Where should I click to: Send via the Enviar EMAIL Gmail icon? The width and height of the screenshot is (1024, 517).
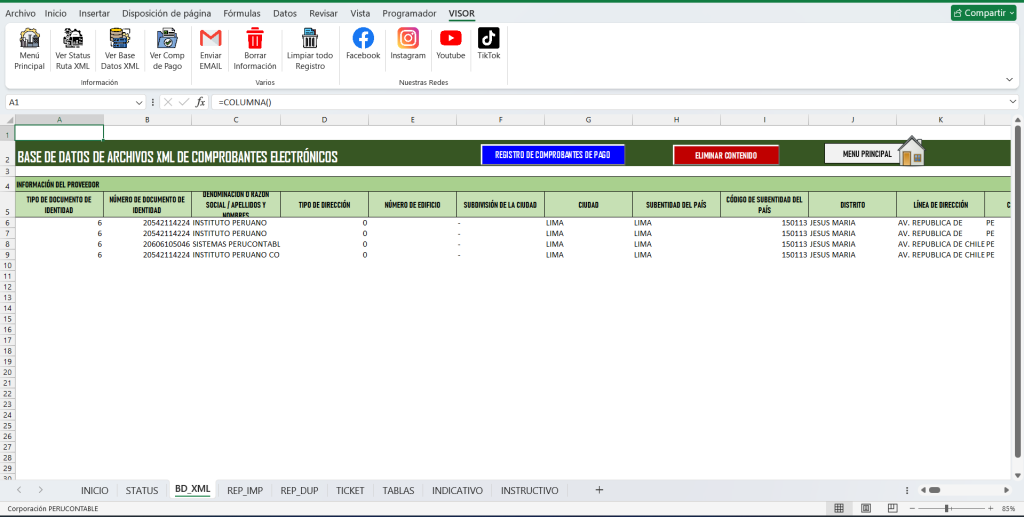tap(210, 39)
